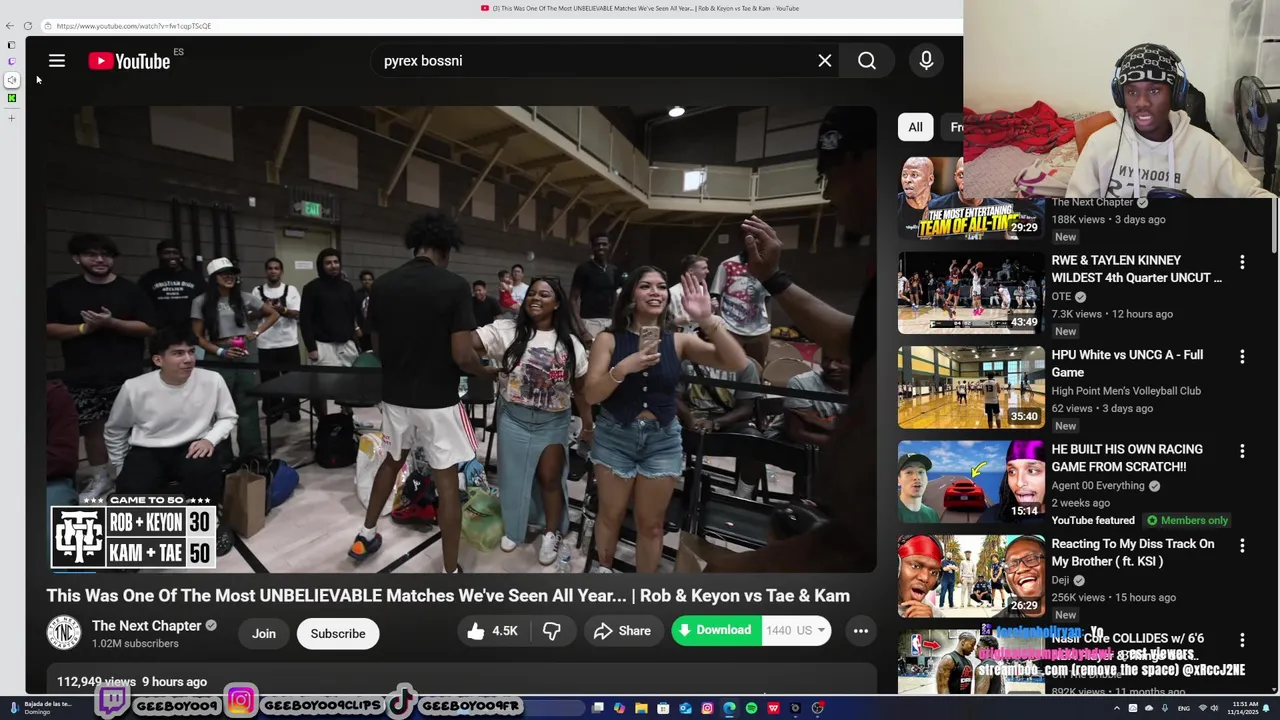Open The Next Chapter channel avatar
Image resolution: width=1280 pixels, height=720 pixels.
(64, 633)
